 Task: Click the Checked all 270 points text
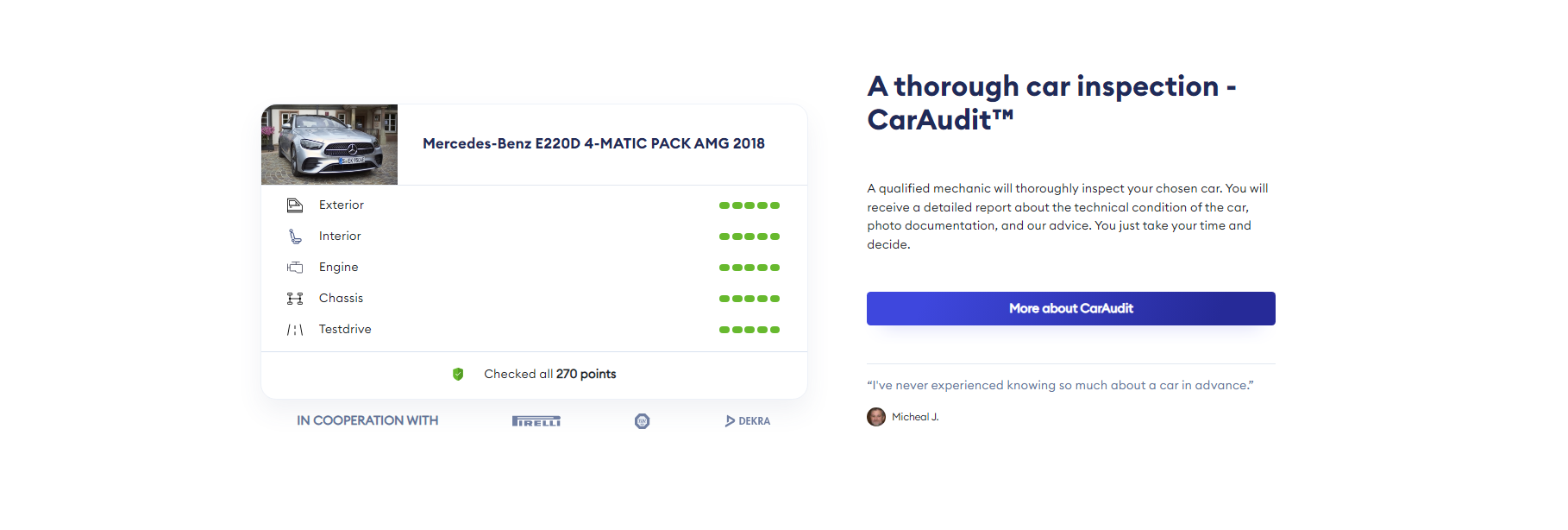[549, 374]
